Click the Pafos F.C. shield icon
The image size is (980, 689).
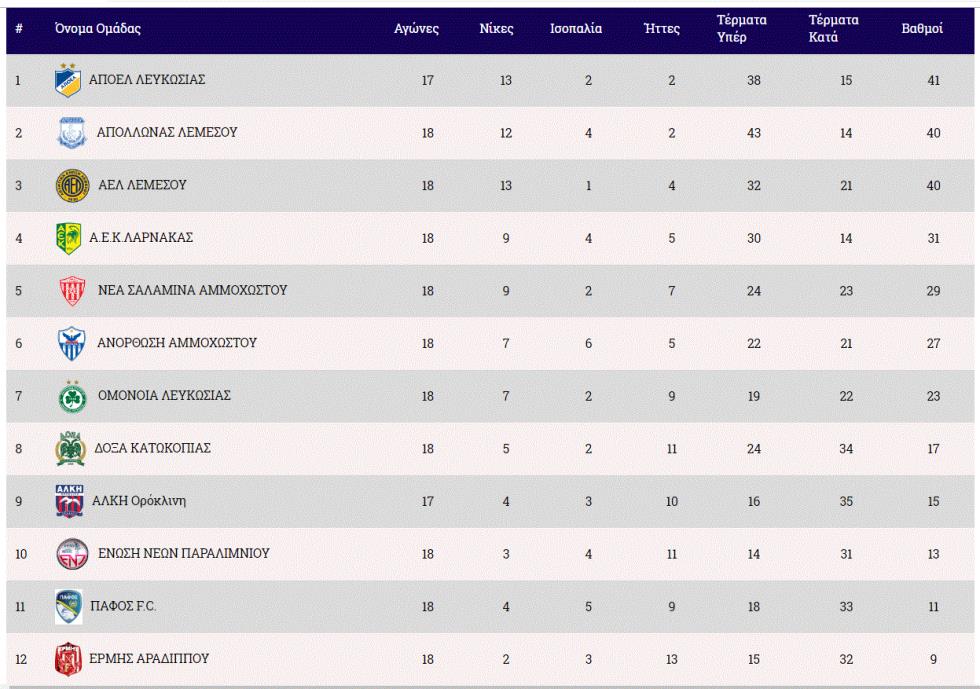point(69,607)
